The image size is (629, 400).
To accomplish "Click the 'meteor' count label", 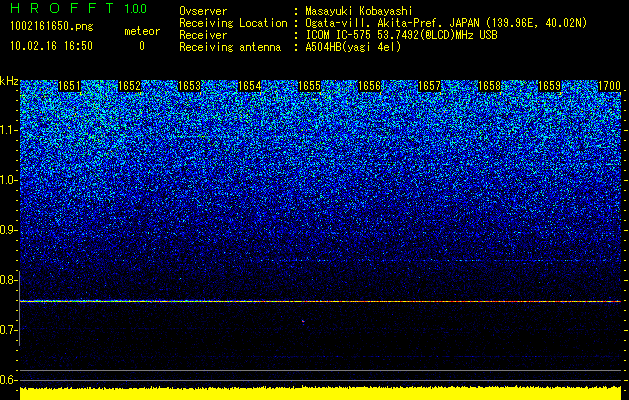I will click(x=142, y=31).
